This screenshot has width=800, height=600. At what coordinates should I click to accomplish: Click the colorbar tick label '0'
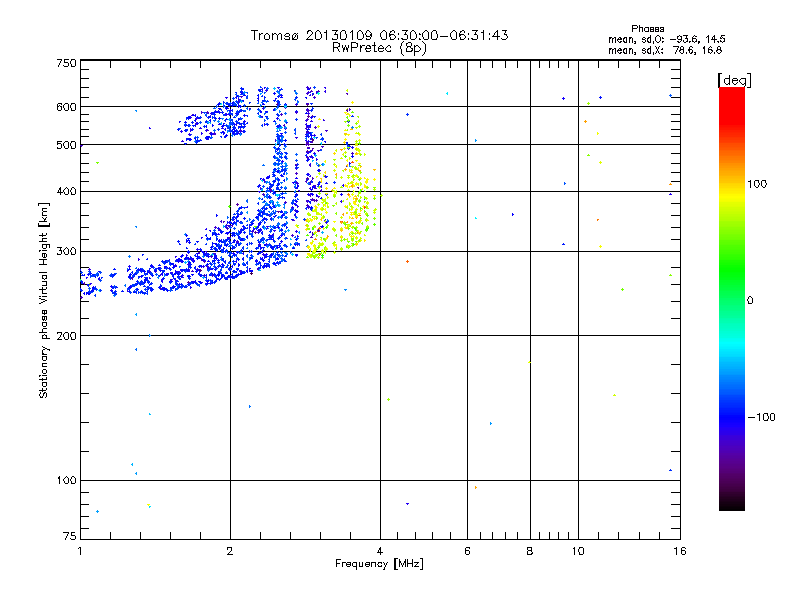(750, 301)
